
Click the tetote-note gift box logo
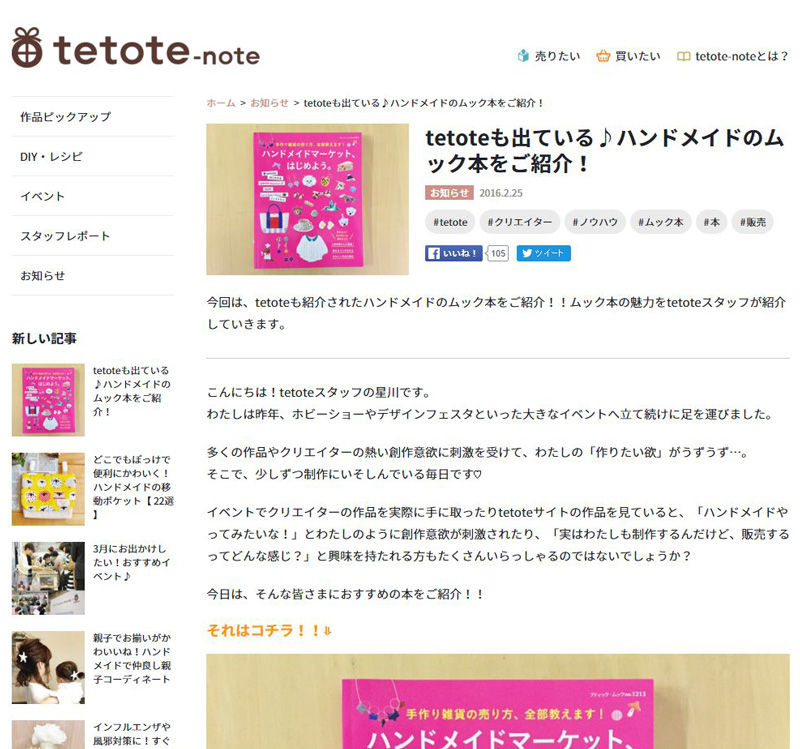[x=27, y=47]
